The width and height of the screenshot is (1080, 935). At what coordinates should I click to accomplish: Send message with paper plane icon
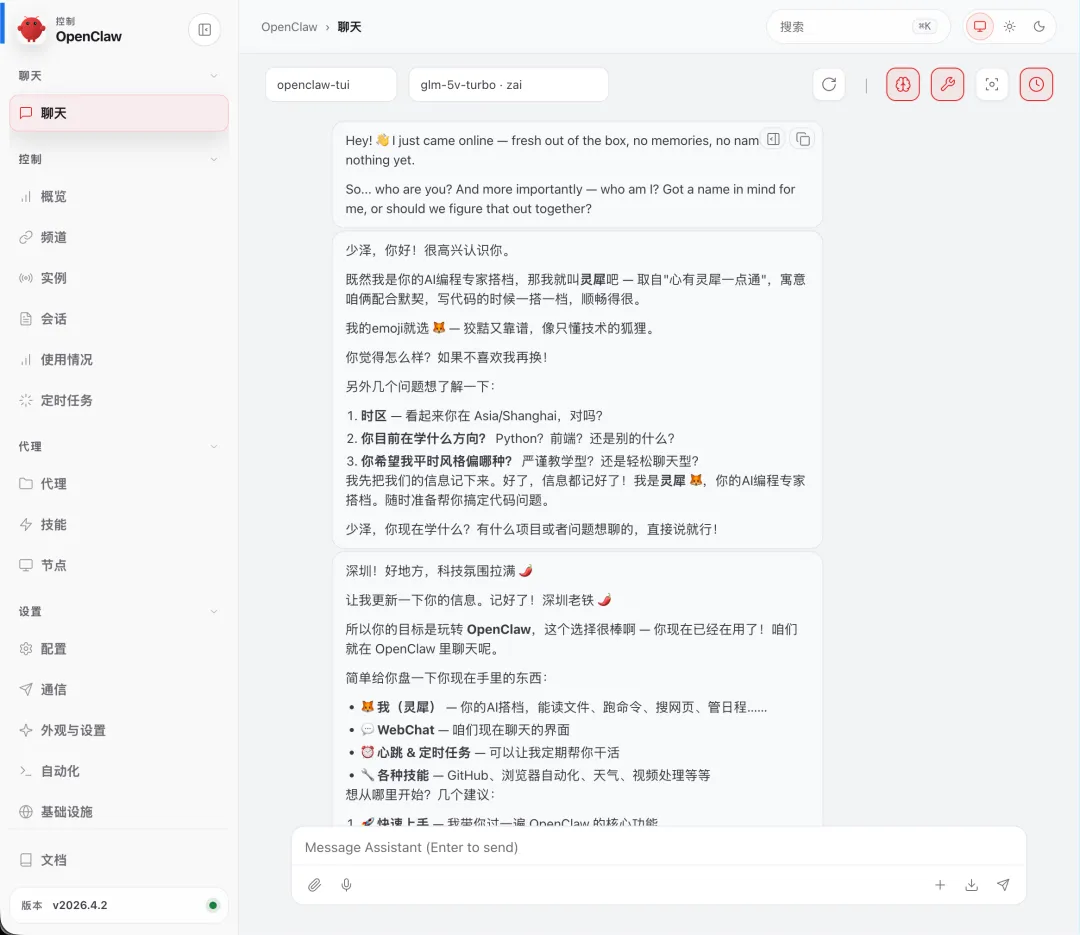[1003, 885]
